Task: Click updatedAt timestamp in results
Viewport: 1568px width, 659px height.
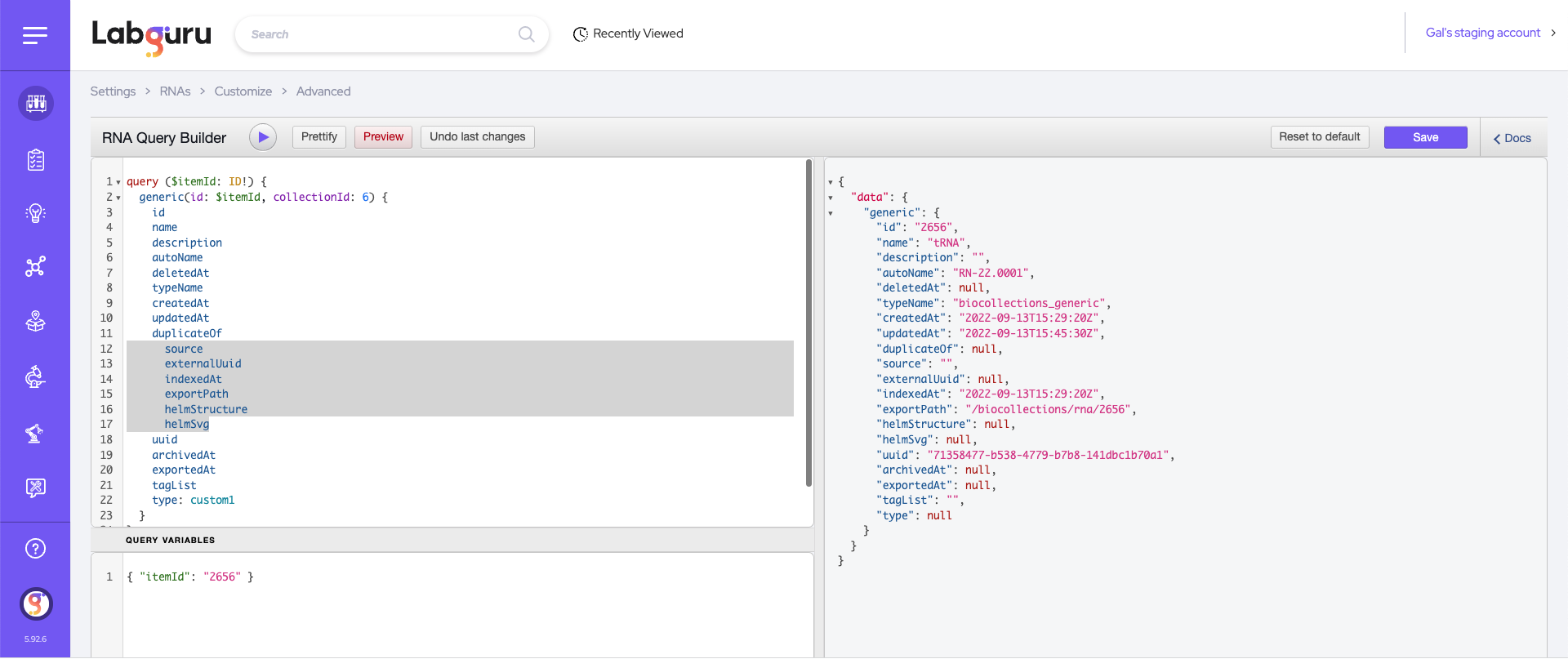Action: 1031,334
